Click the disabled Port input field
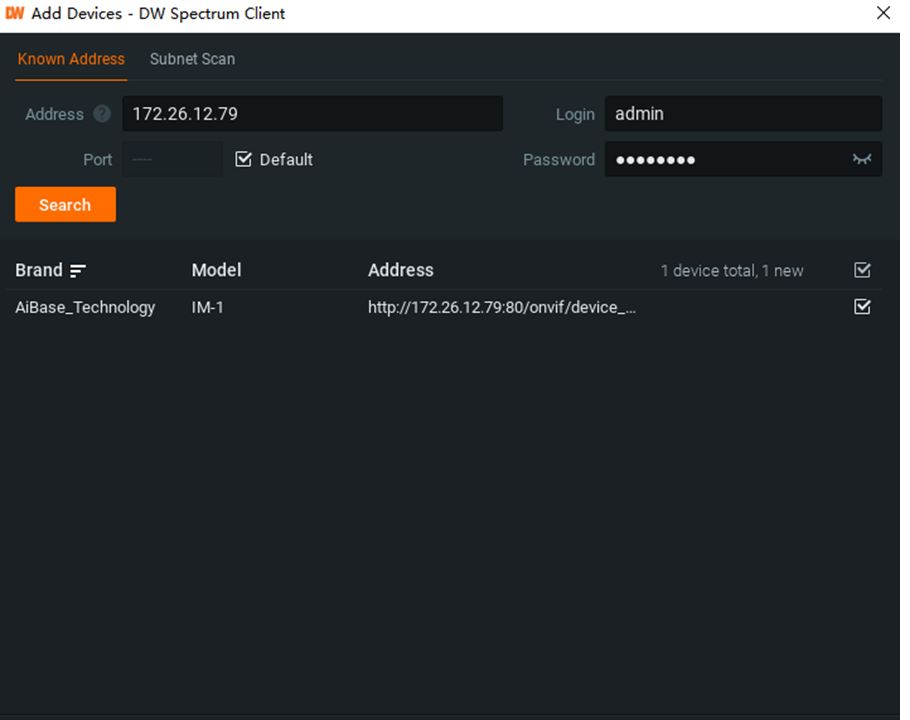The image size is (910, 720). pos(173,159)
